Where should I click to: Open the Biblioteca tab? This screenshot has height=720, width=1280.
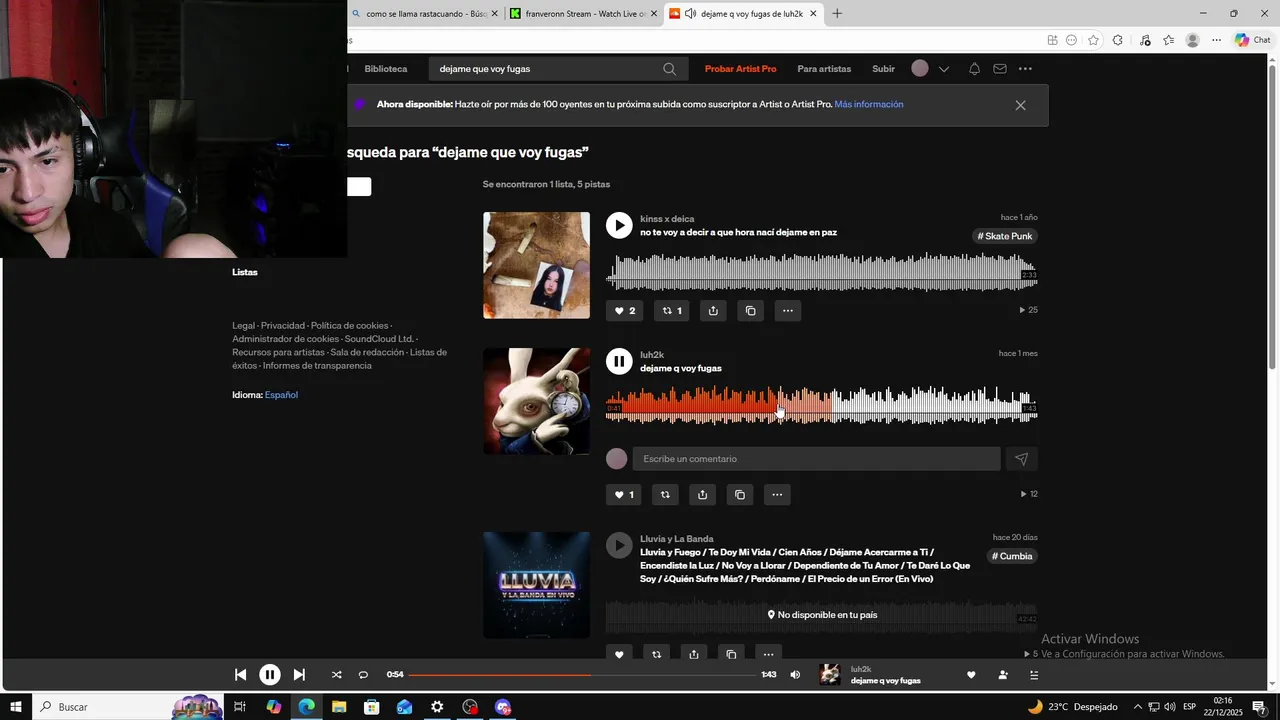[386, 69]
